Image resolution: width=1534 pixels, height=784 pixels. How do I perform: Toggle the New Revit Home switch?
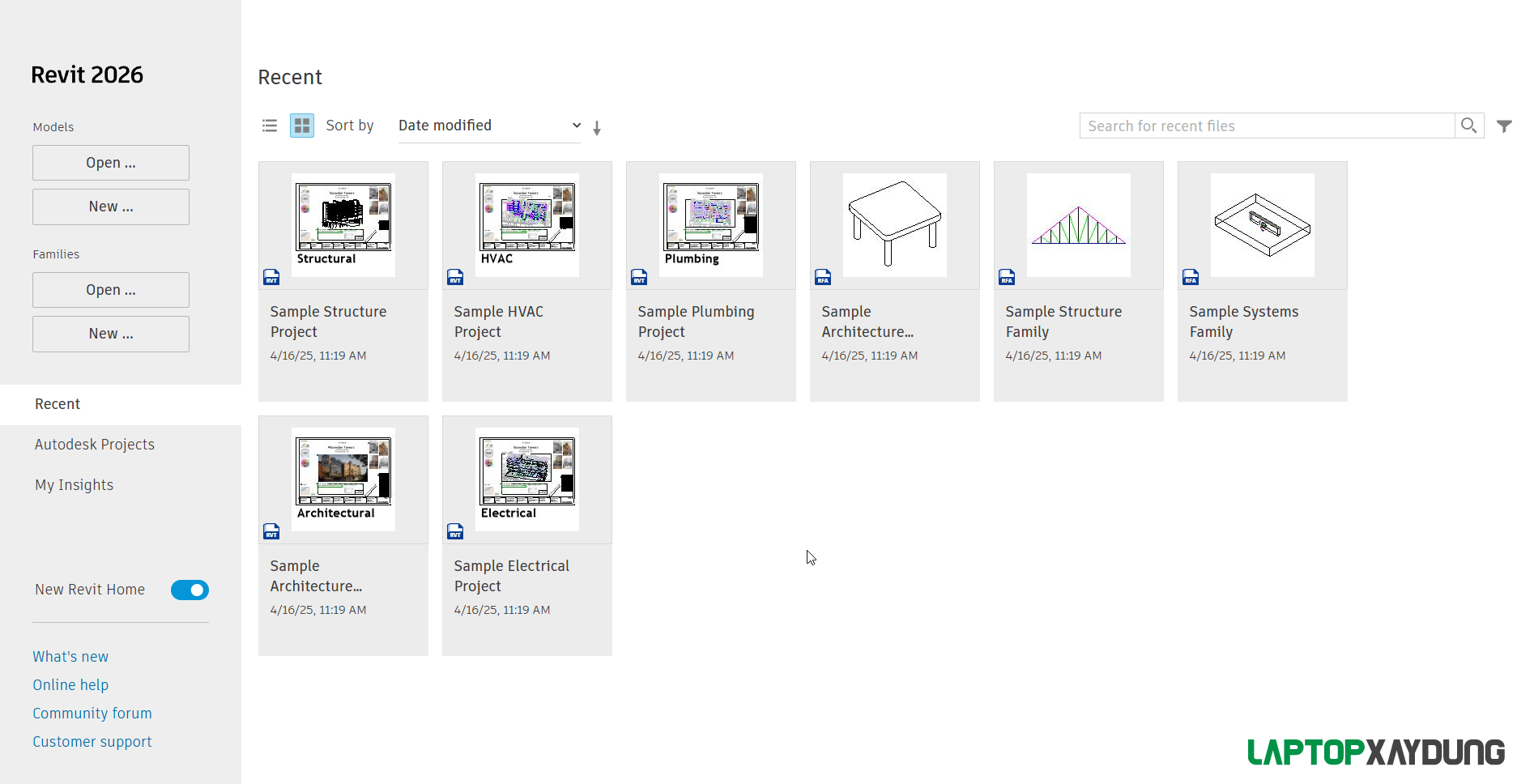click(190, 590)
